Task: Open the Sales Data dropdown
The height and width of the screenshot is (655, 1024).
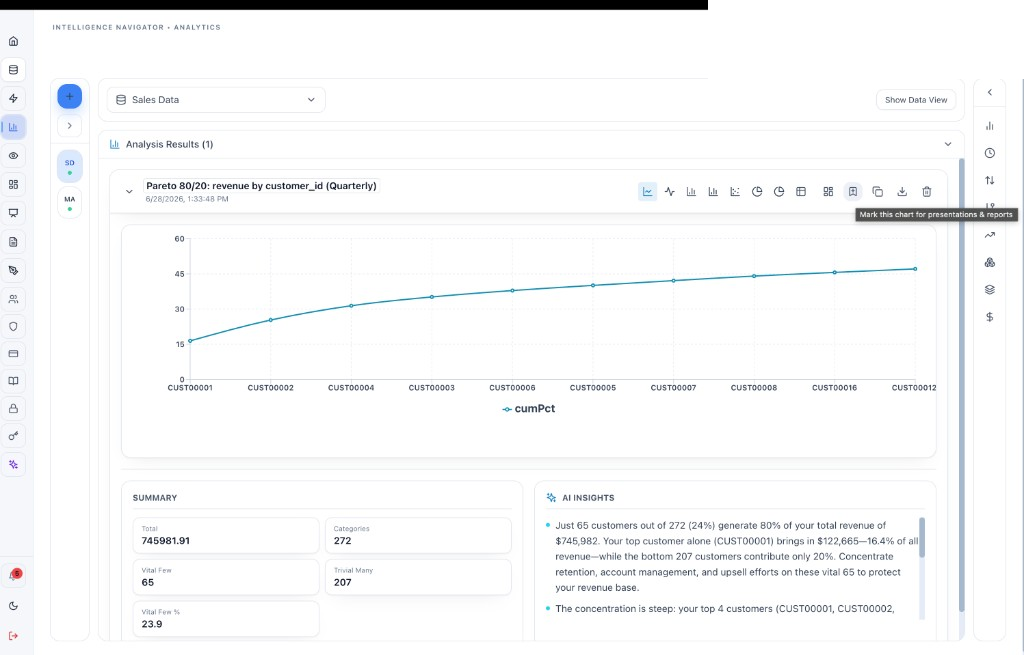Action: point(216,100)
